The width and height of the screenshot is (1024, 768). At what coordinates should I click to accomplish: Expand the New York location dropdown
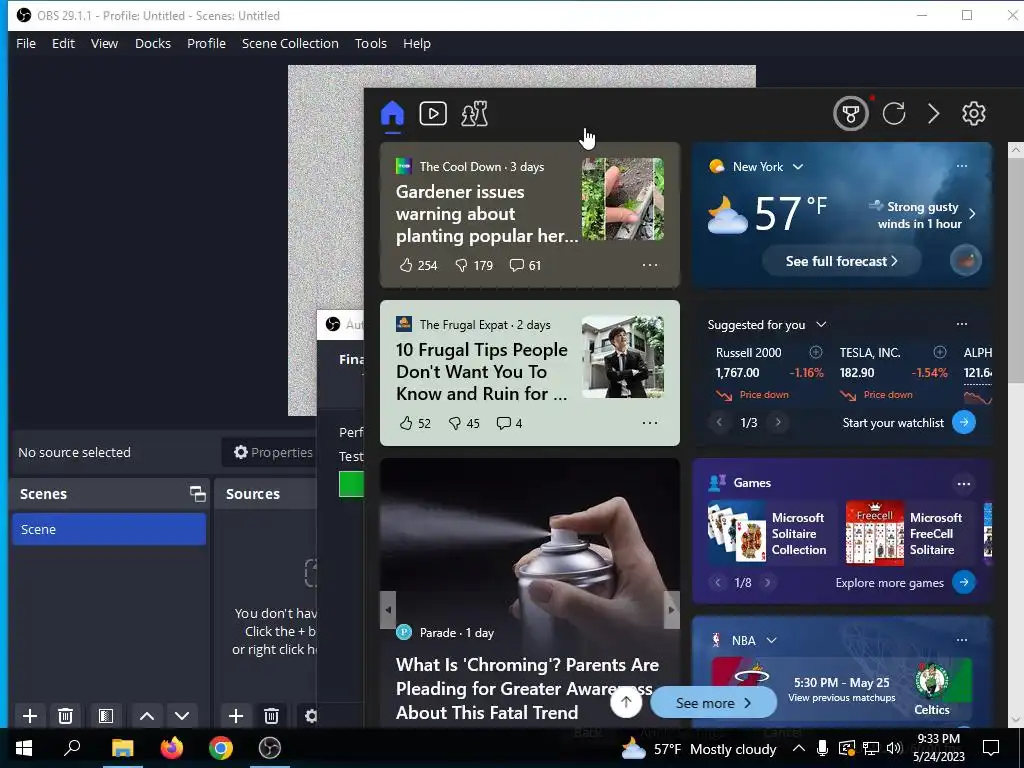coord(797,167)
